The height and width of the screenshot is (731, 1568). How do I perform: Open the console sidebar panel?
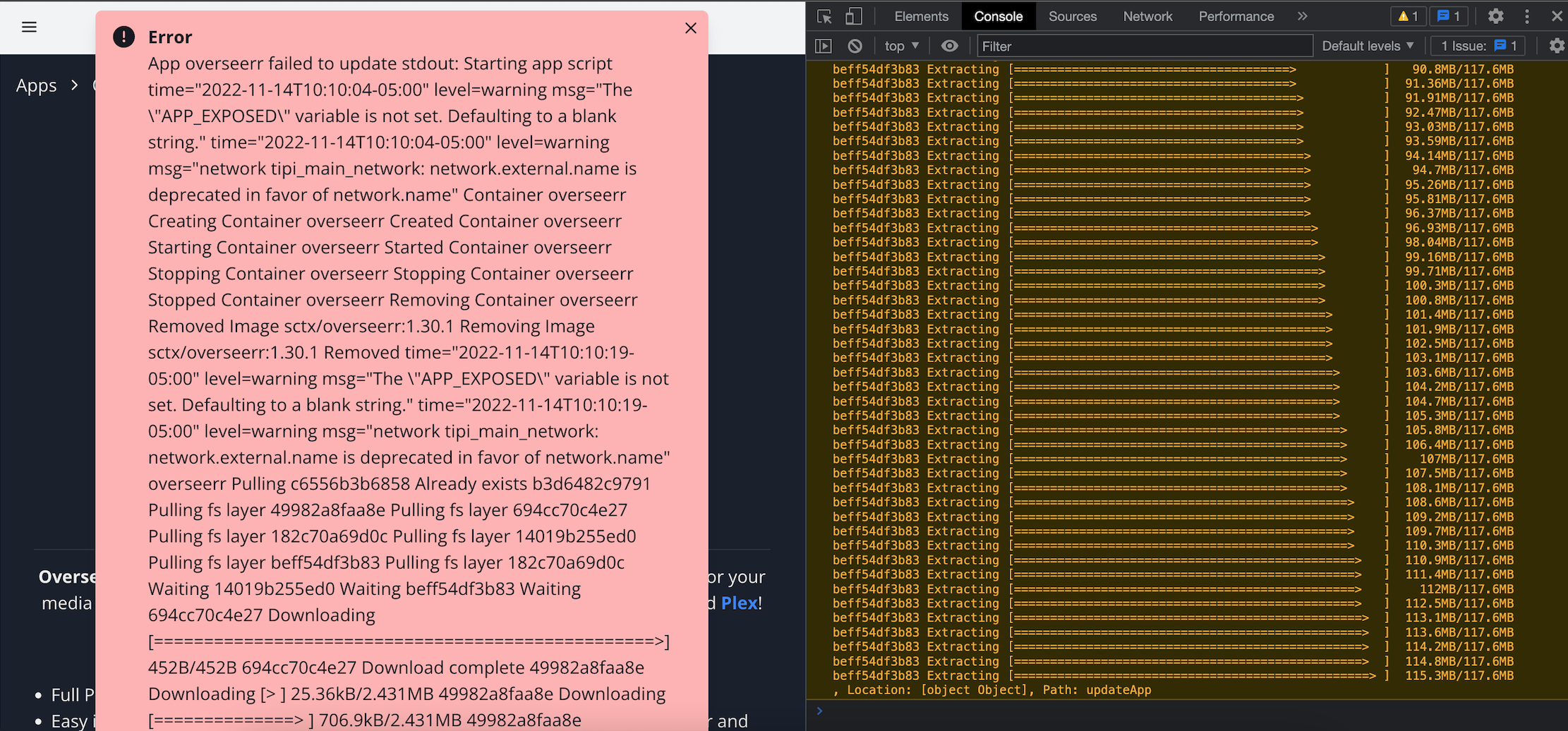(x=823, y=45)
